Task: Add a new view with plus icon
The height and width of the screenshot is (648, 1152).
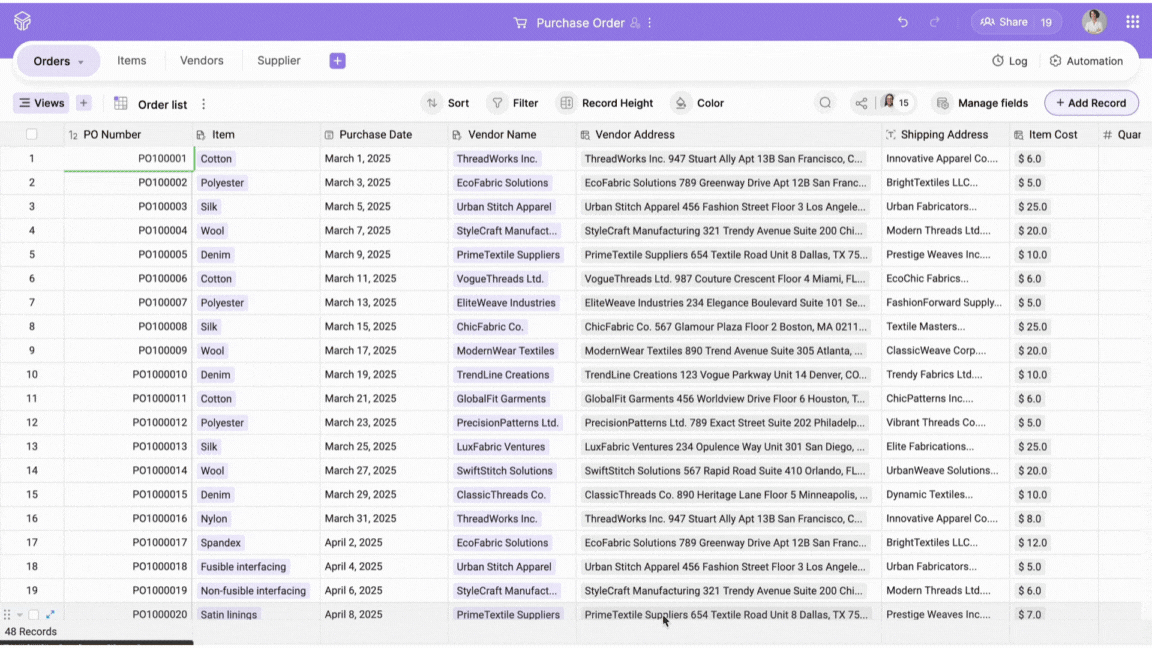Action: coord(84,103)
